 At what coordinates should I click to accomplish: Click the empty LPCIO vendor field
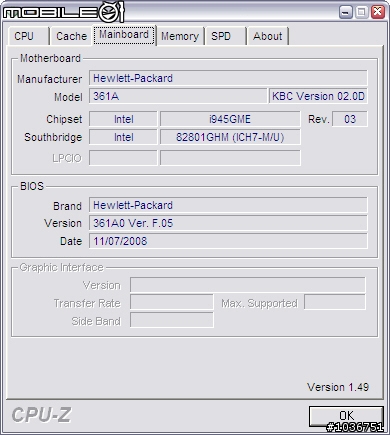[123, 158]
